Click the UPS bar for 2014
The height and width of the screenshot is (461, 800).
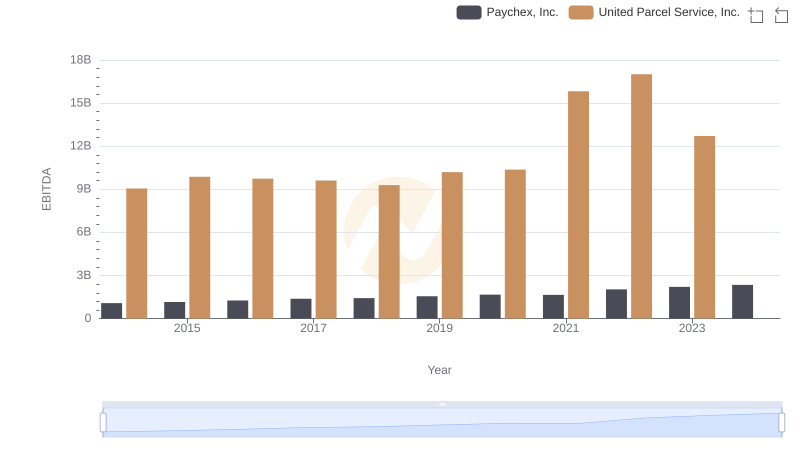tap(137, 253)
